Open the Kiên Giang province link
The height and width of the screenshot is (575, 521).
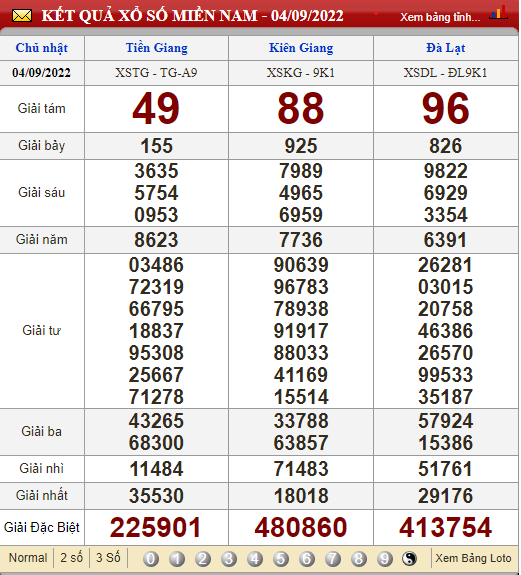tap(301, 48)
